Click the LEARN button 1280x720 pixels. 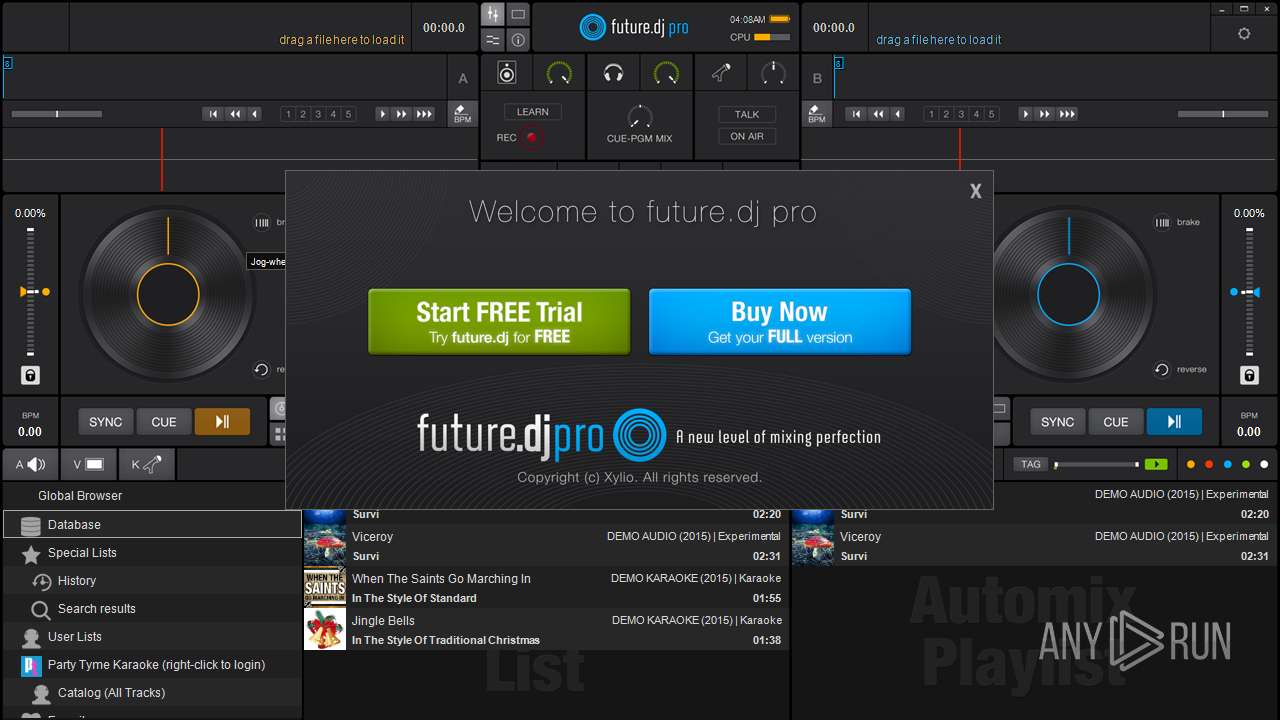[x=532, y=112]
